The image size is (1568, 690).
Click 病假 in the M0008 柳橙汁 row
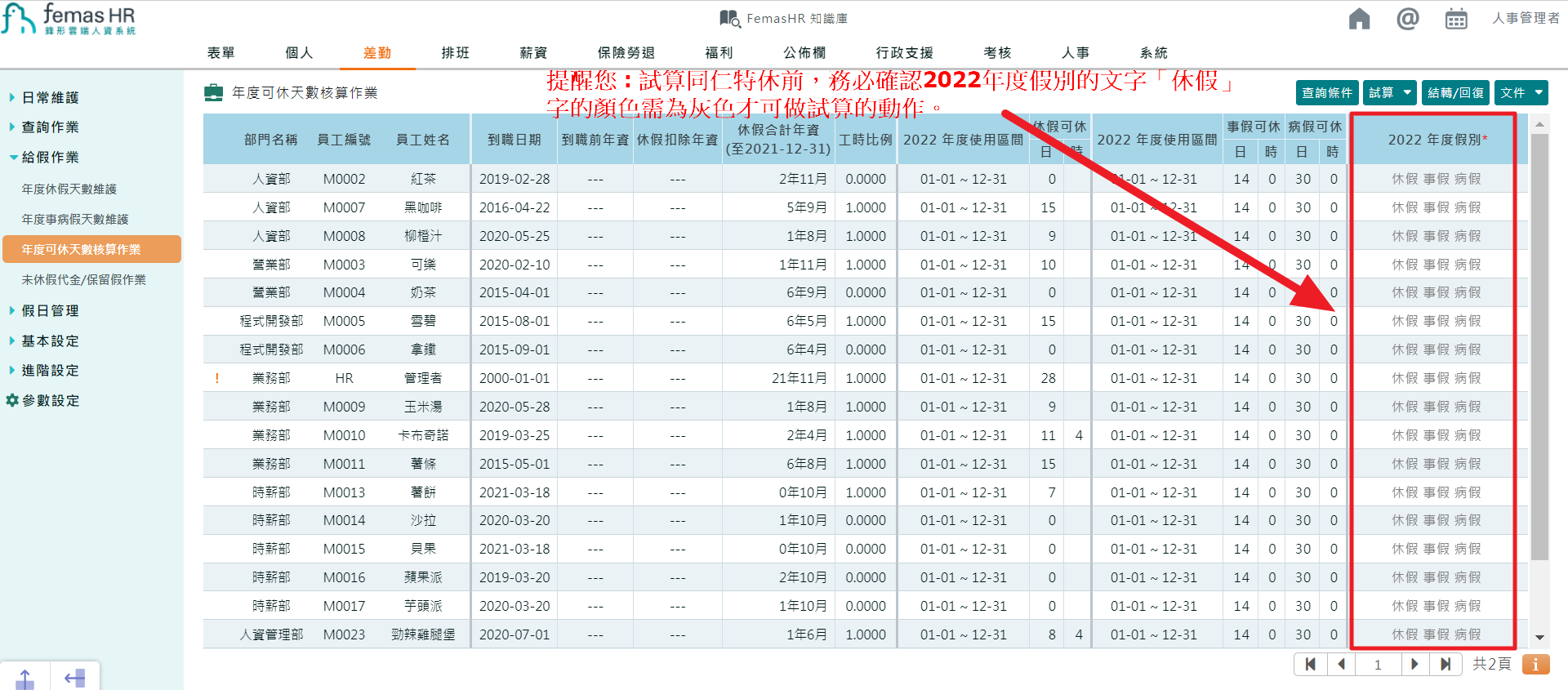(1468, 236)
